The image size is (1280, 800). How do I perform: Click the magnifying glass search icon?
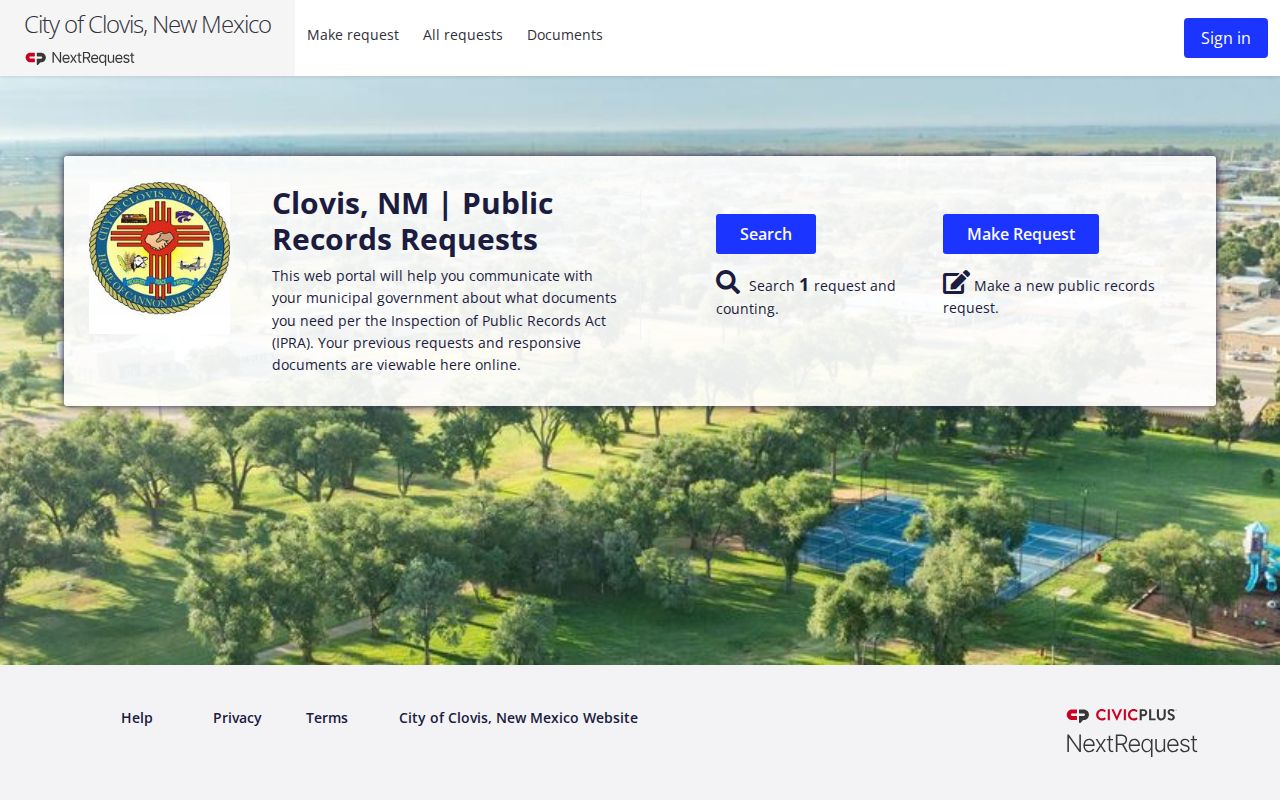coord(728,283)
